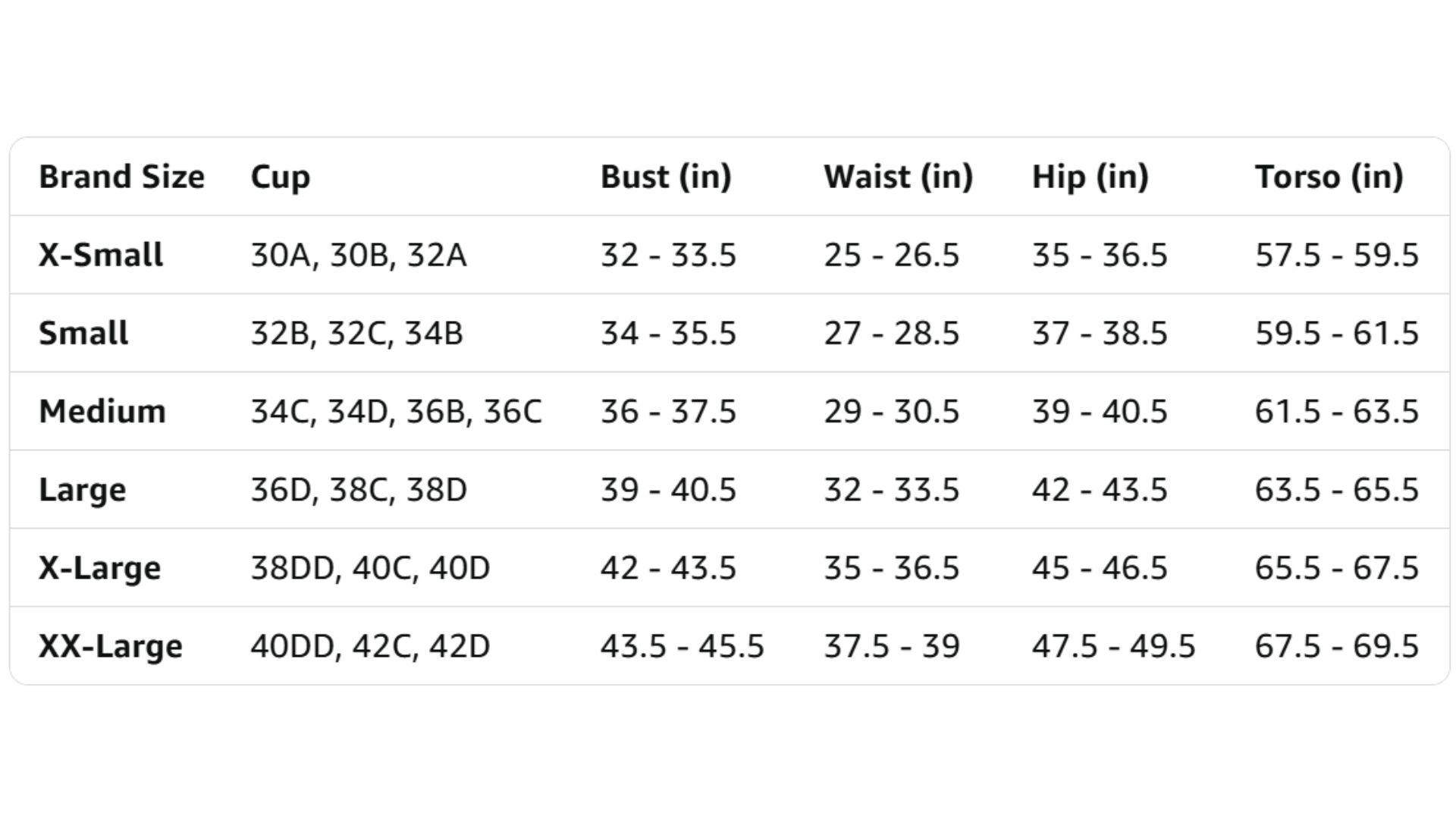The height and width of the screenshot is (819, 1456).
Task: Click the waist value 37.5 - 39
Action: (x=892, y=646)
